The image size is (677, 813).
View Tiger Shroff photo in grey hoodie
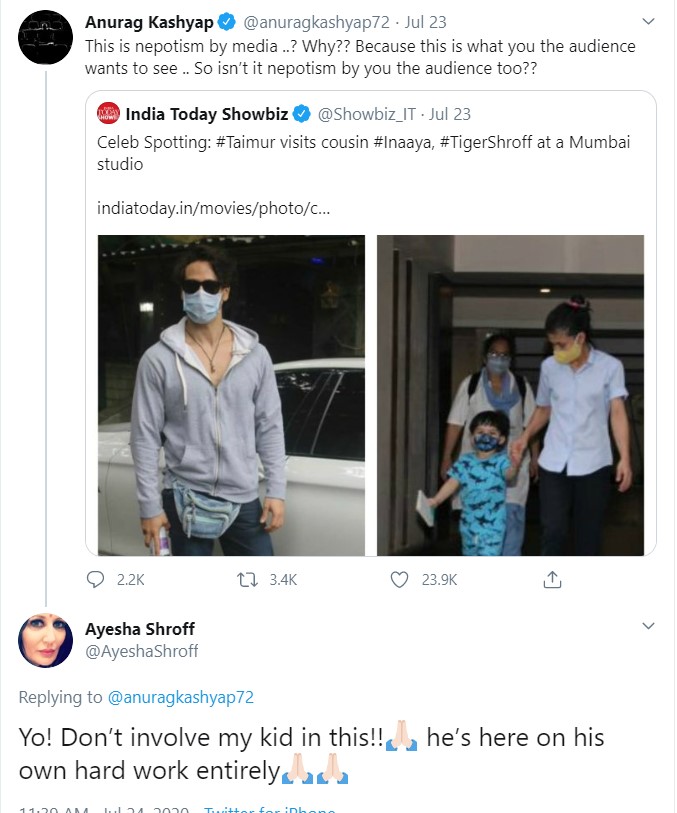(x=231, y=395)
